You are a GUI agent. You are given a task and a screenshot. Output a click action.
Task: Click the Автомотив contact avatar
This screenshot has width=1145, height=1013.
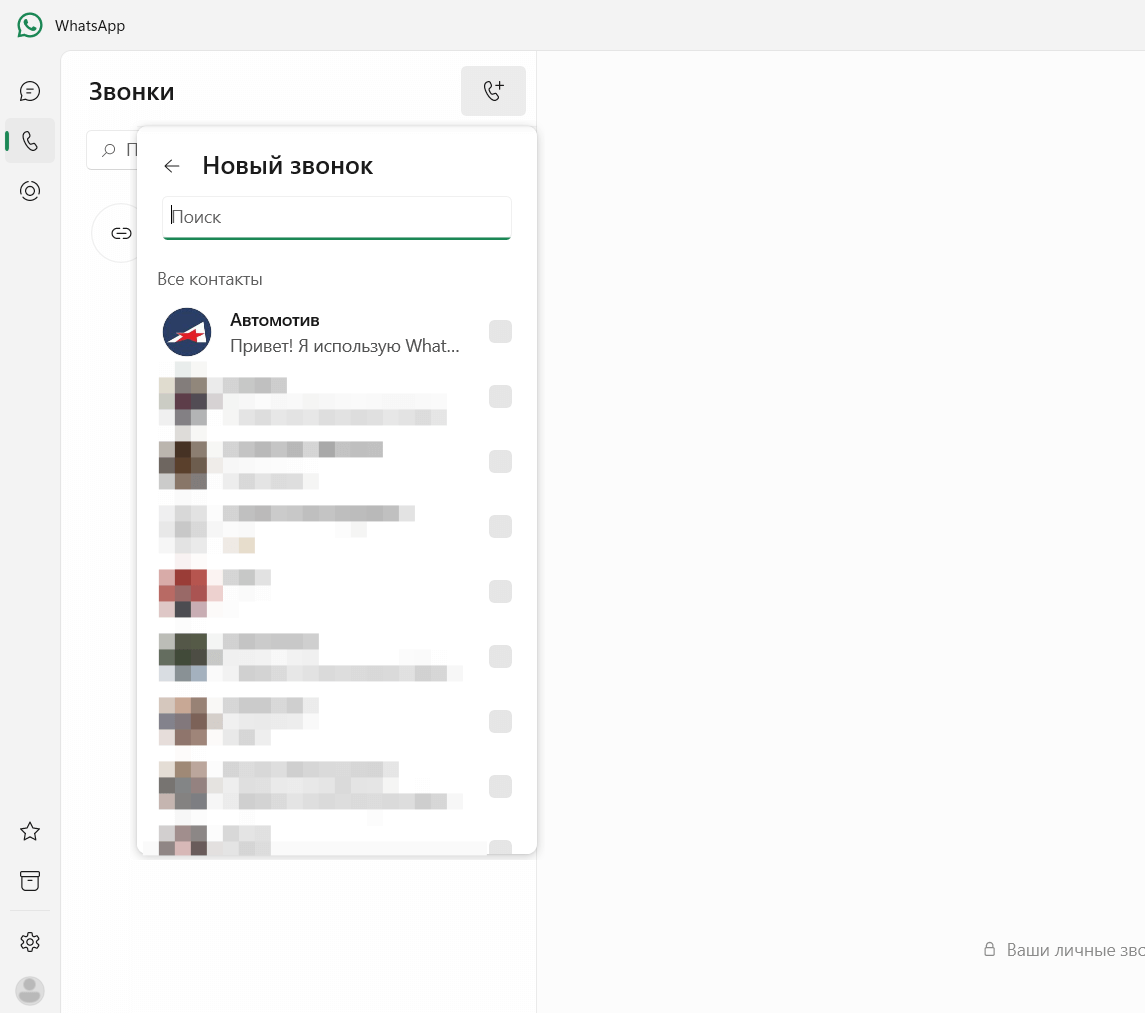[187, 332]
